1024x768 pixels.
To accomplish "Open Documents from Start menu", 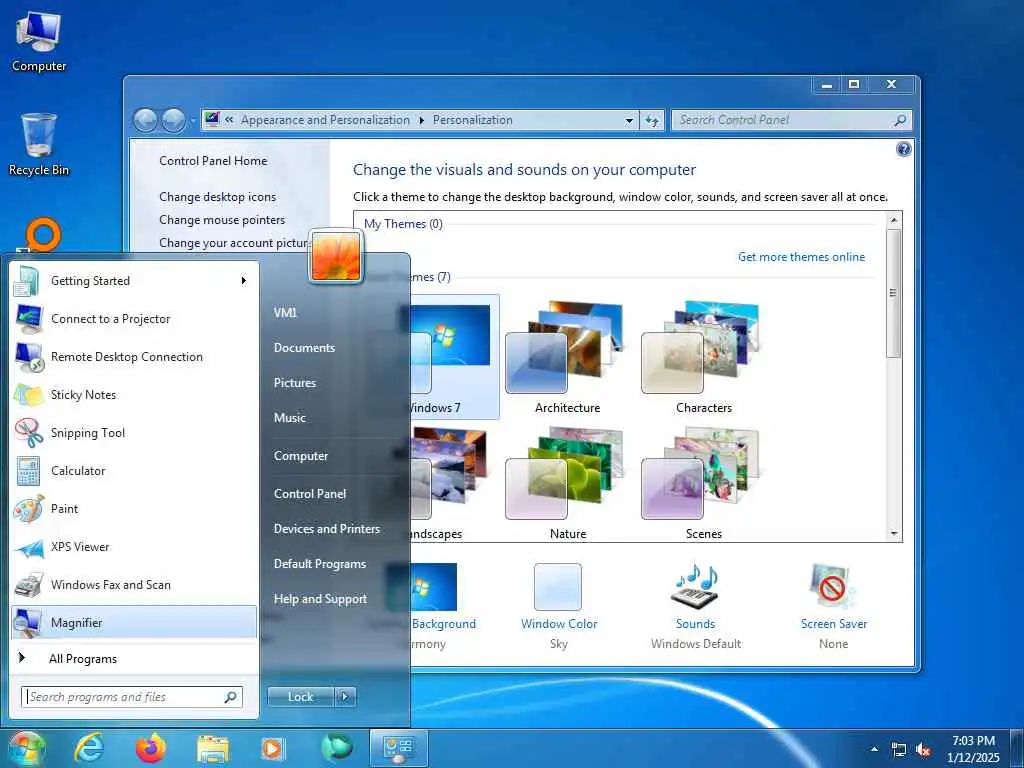I will tap(304, 348).
